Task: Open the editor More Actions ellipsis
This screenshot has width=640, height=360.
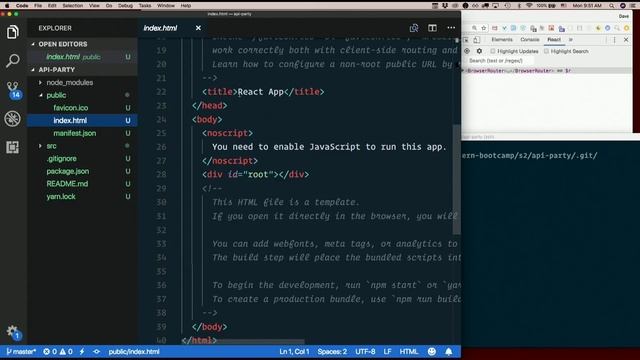Action: 451,28
